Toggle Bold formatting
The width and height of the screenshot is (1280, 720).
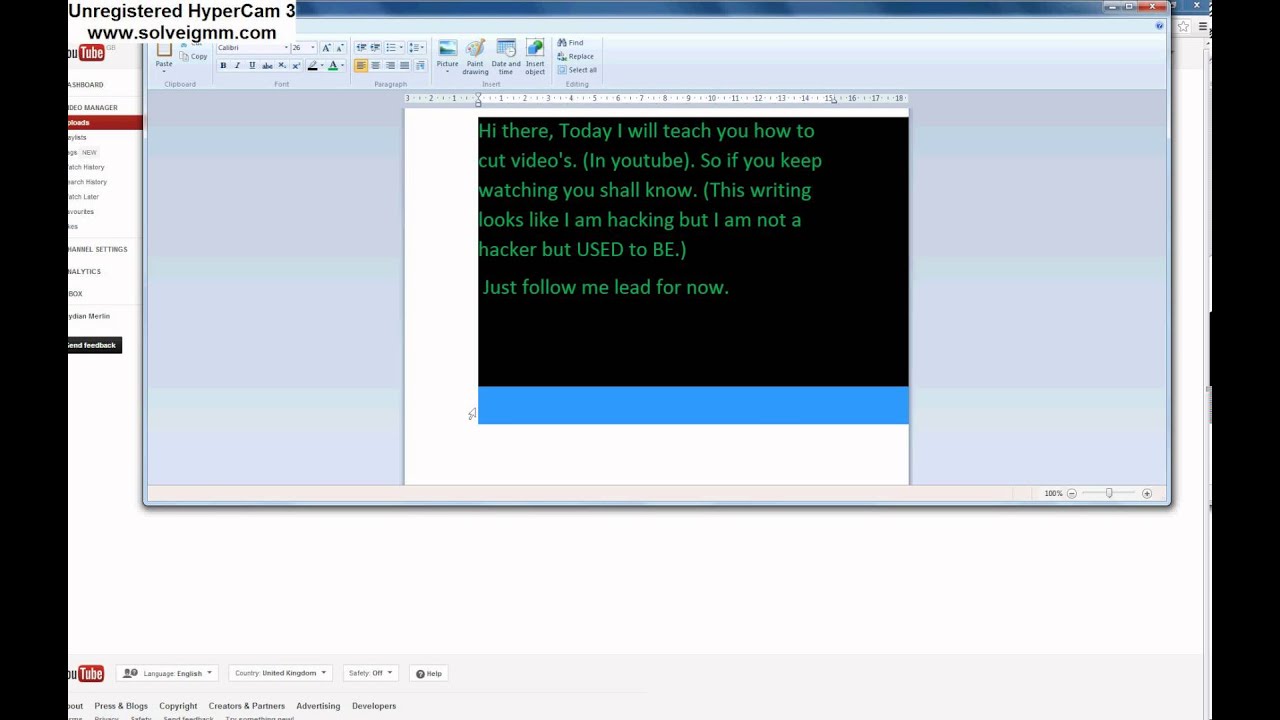coord(223,66)
